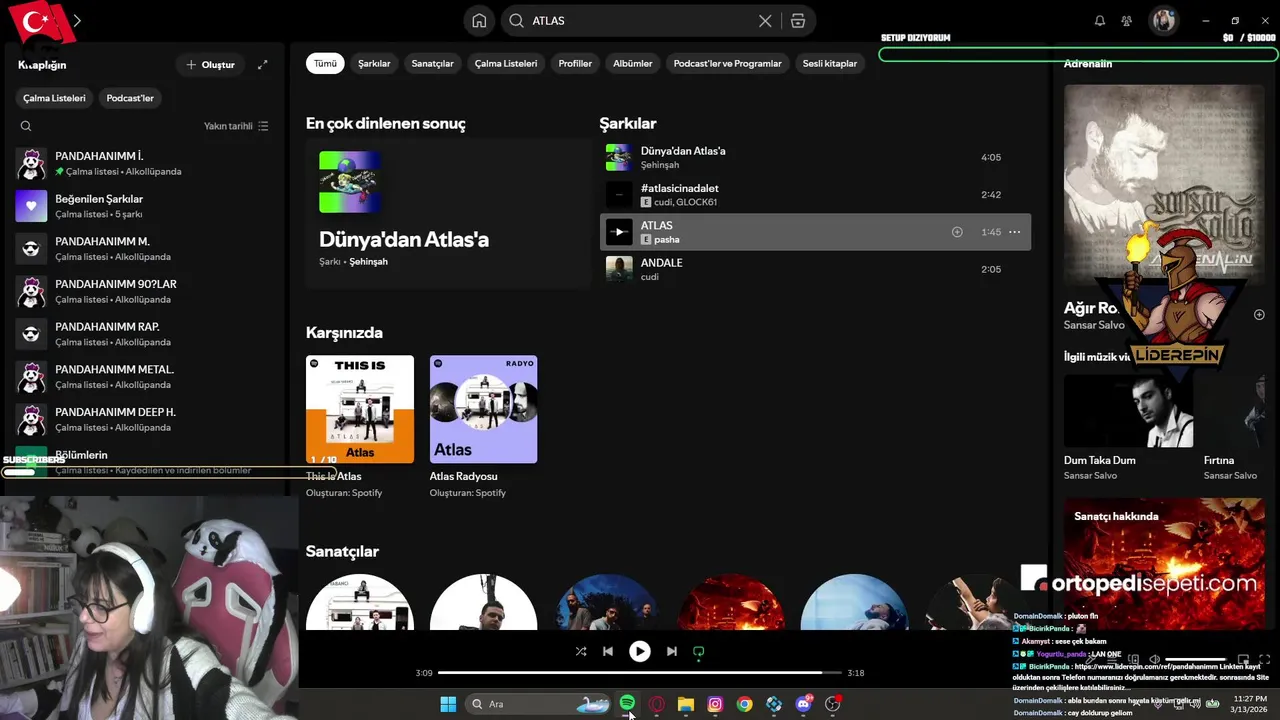Open more options for ATLAS track
Screen dimensions: 1280x720
tap(1014, 232)
